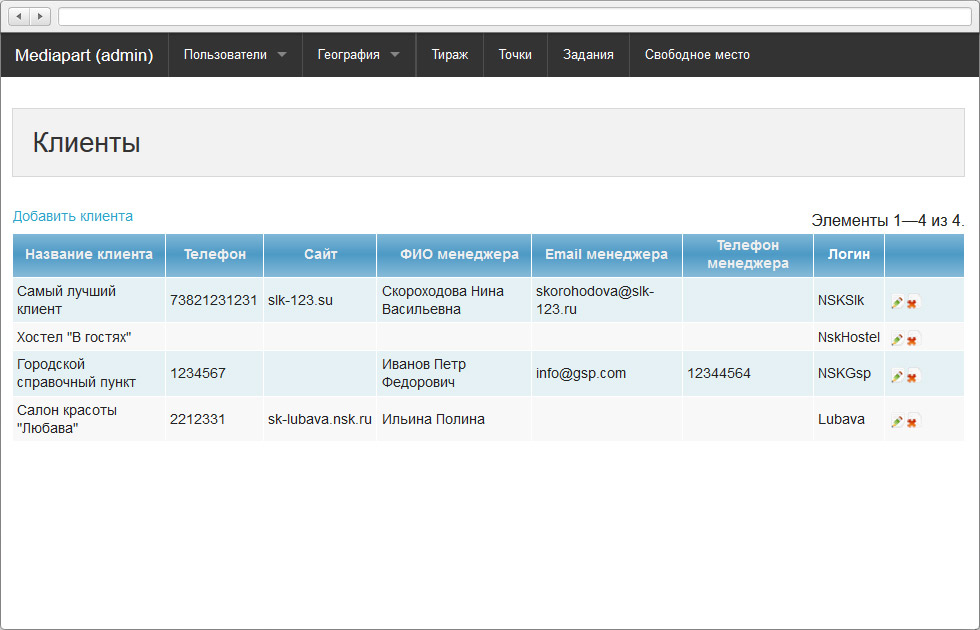Sort by the Email менеджера column header
980x630 pixels.
coord(606,254)
